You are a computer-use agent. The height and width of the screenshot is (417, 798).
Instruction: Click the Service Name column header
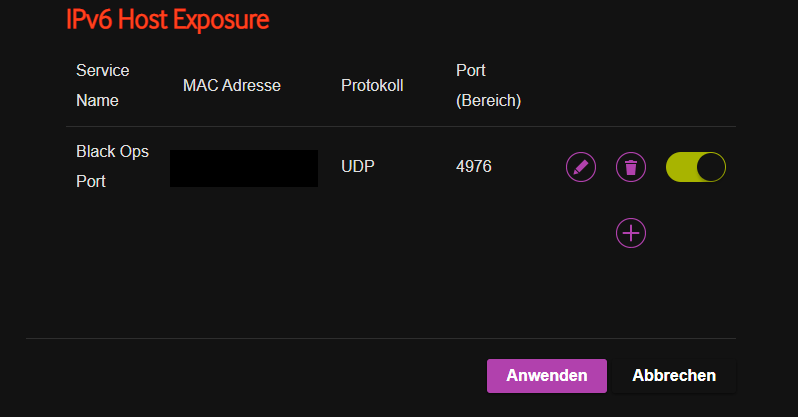tap(102, 85)
